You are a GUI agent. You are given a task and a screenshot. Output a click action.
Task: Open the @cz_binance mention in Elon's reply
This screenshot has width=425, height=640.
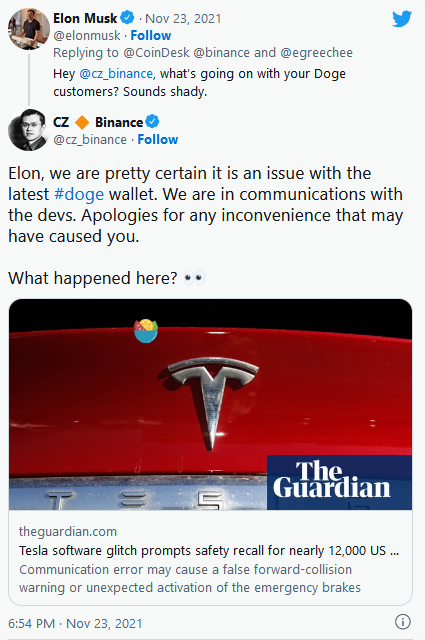116,74
